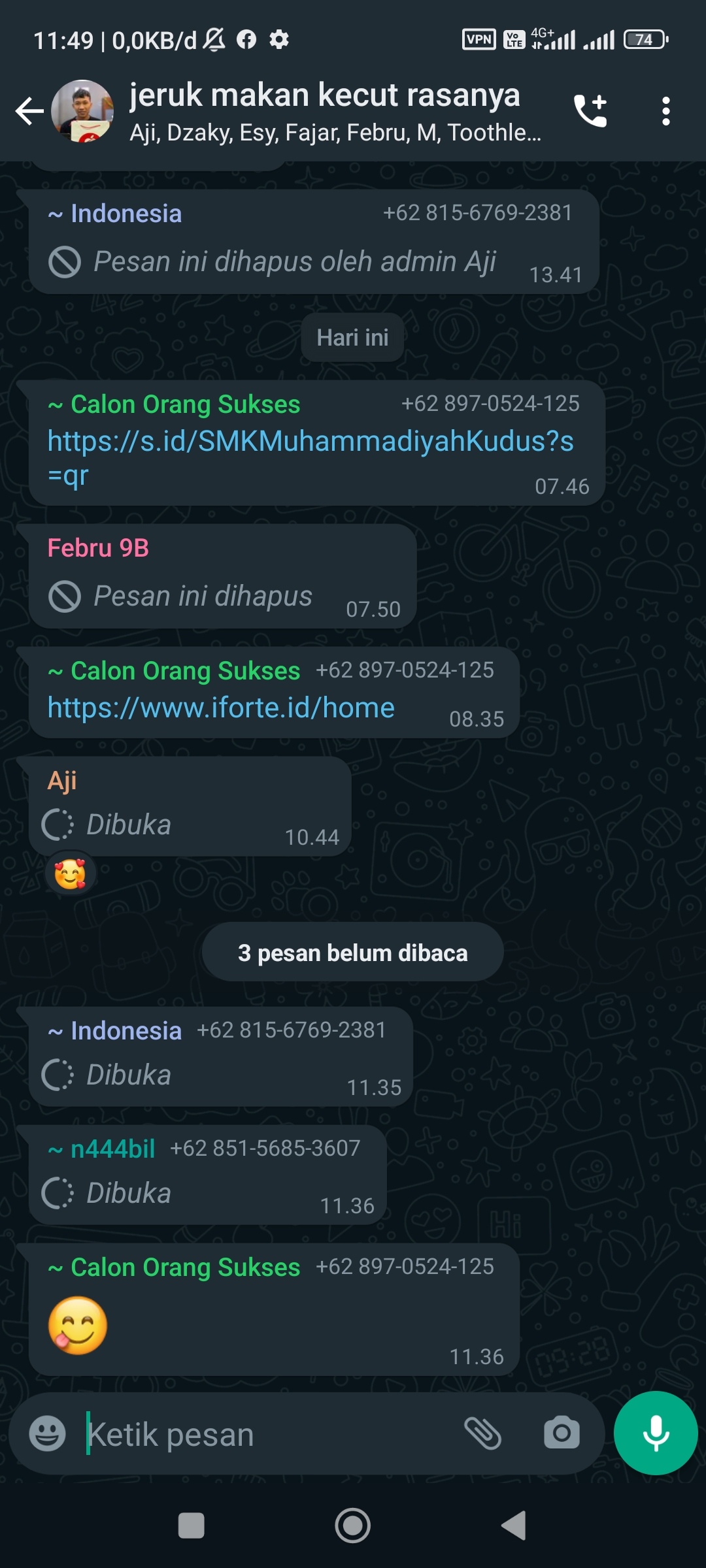Tap the Android home navigation button
Viewport: 706px width, 1568px height.
click(353, 1526)
